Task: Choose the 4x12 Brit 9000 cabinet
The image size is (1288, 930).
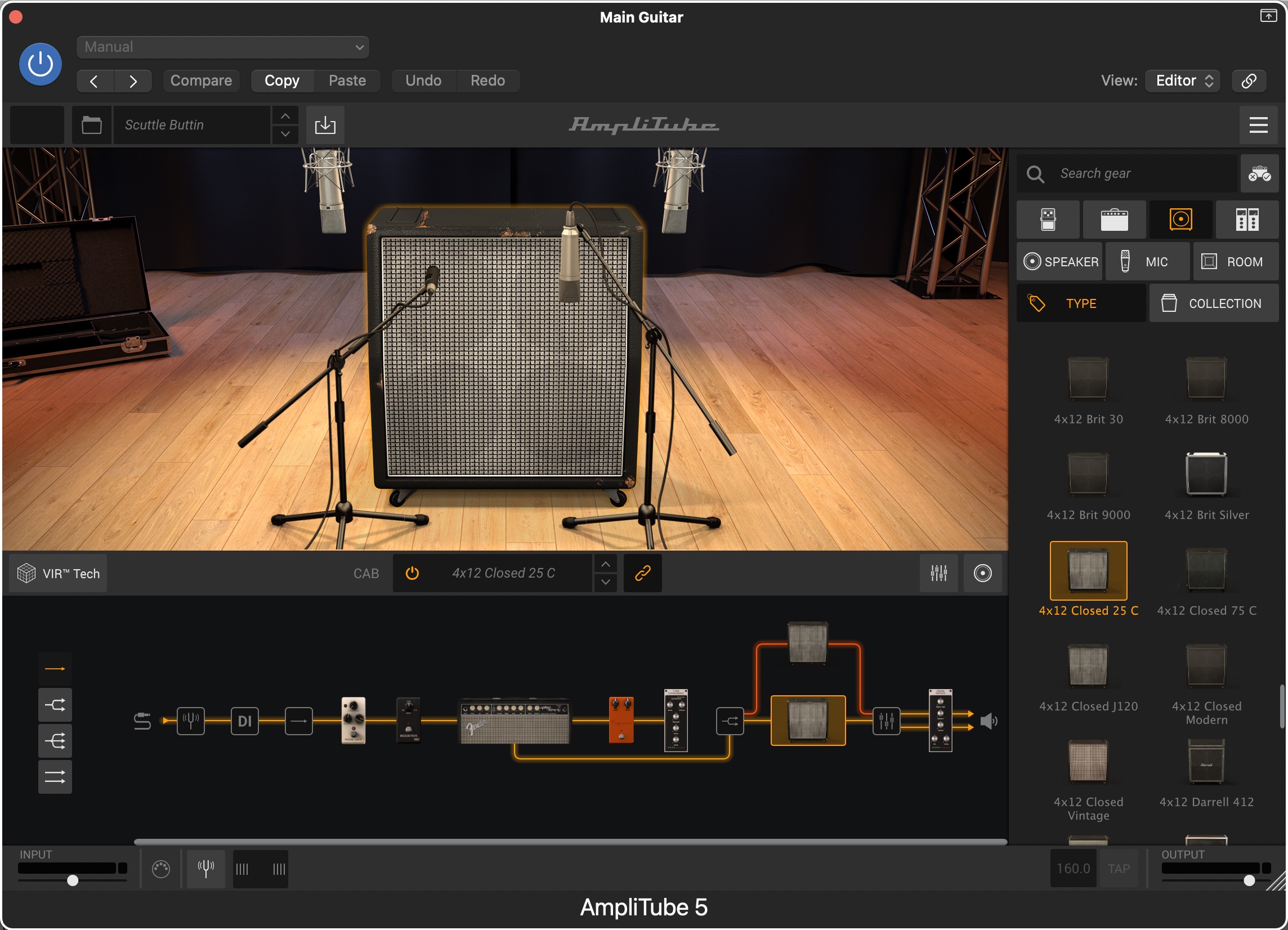Action: 1088,487
